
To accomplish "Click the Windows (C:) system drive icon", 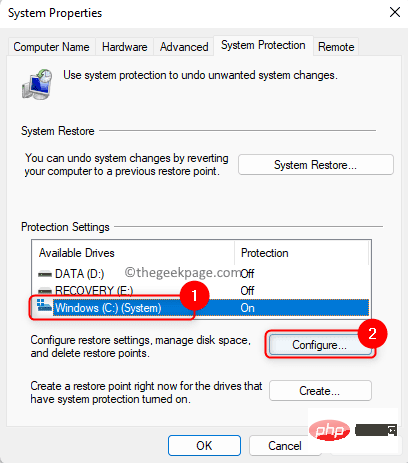I will 44,306.
